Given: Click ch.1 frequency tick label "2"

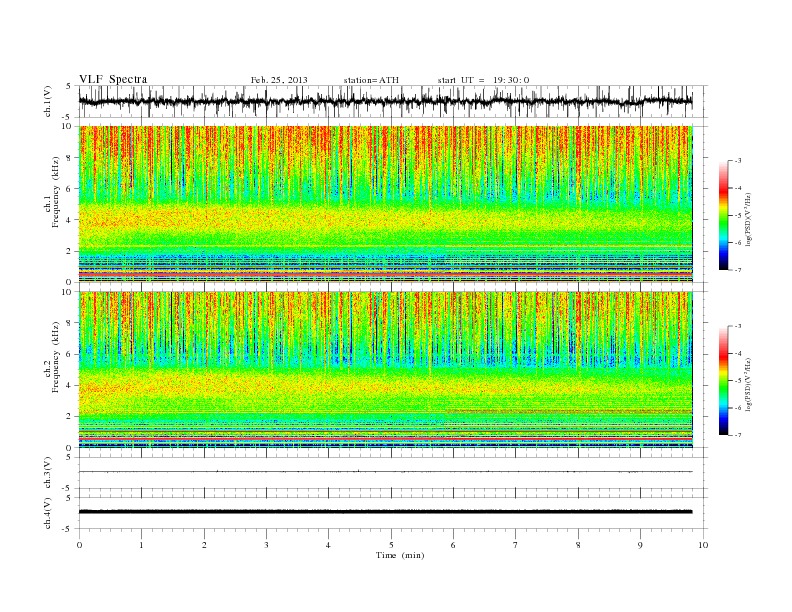Looking at the screenshot, I should 70,251.
